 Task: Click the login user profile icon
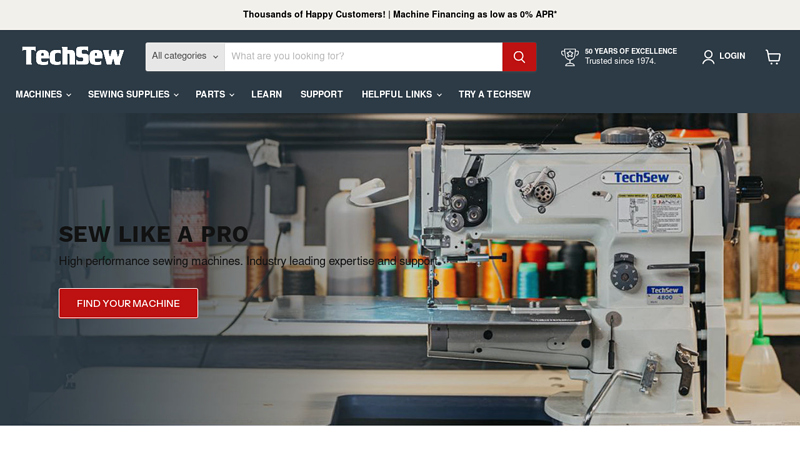[708, 57]
